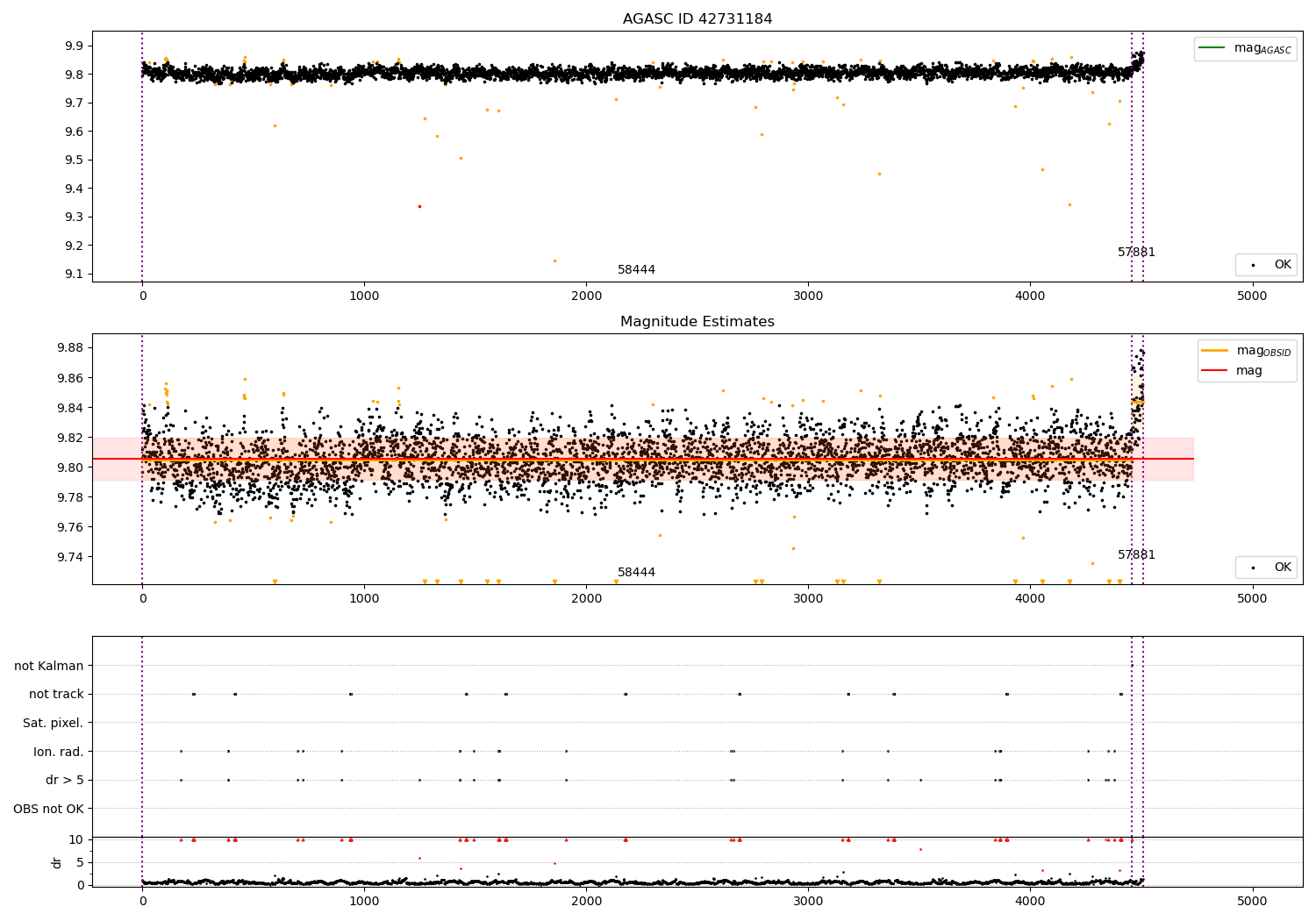Image resolution: width=1316 pixels, height=921 pixels.
Task: Click the '9.3' y-axis tick label
Action: [x=75, y=217]
